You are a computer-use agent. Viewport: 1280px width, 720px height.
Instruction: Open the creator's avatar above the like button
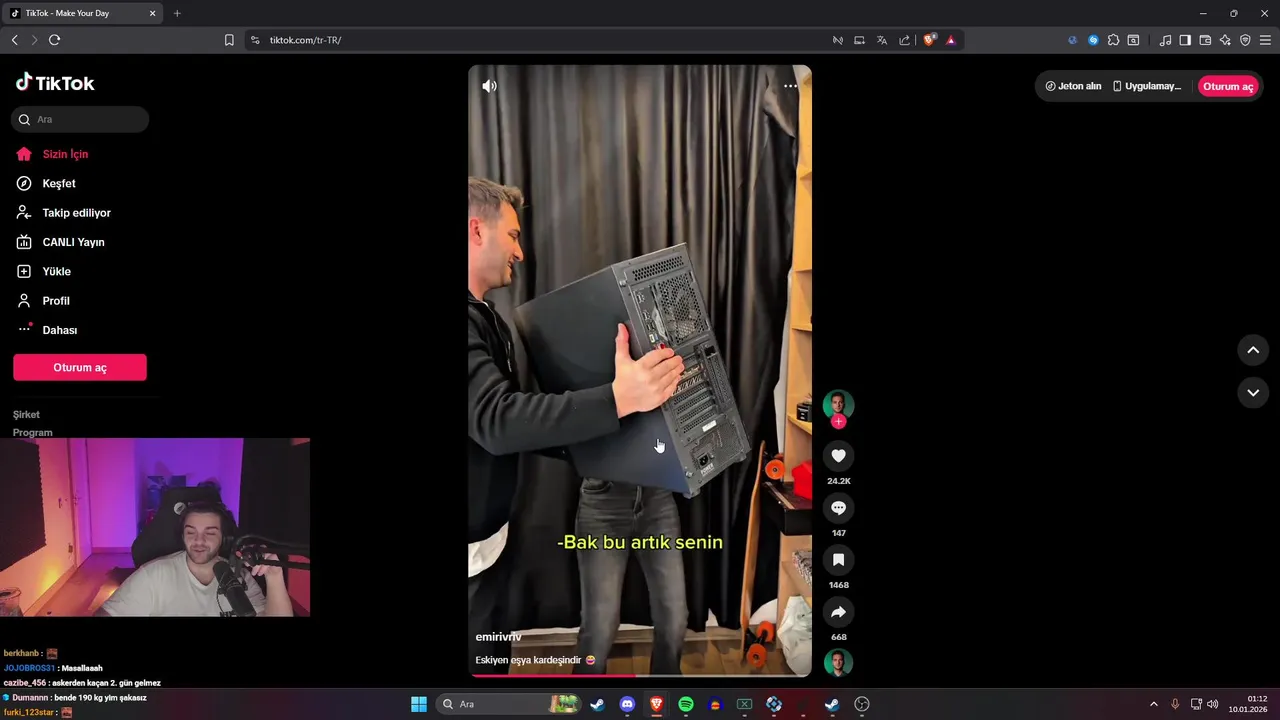(x=838, y=404)
